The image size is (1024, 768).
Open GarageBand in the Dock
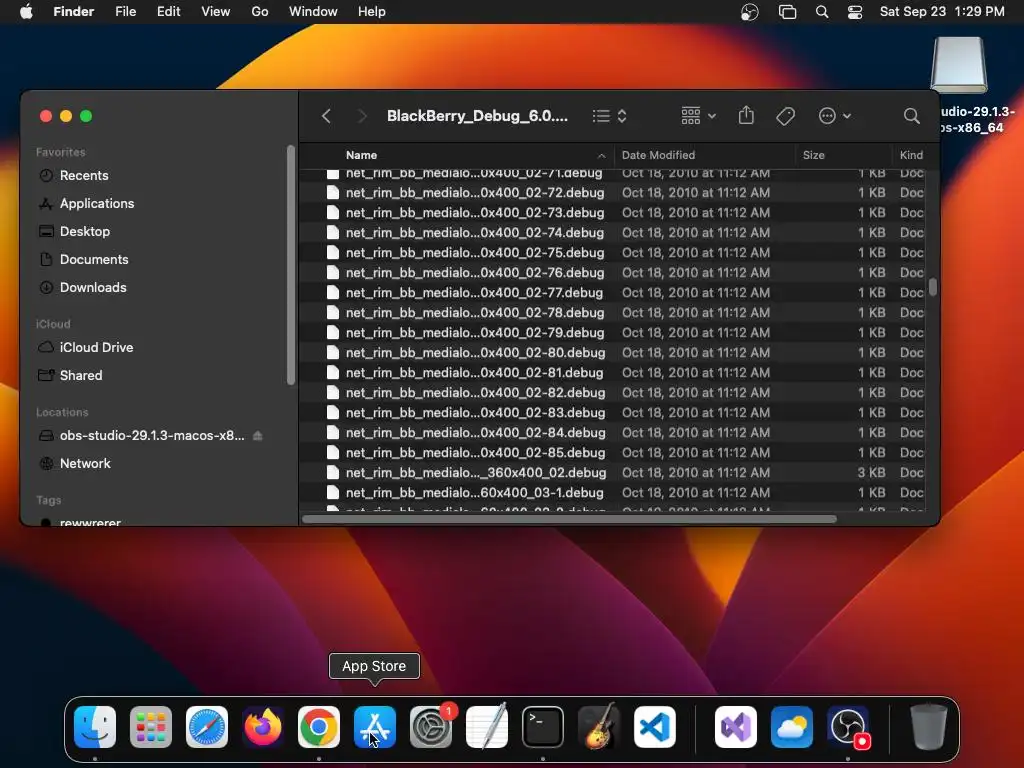click(599, 727)
